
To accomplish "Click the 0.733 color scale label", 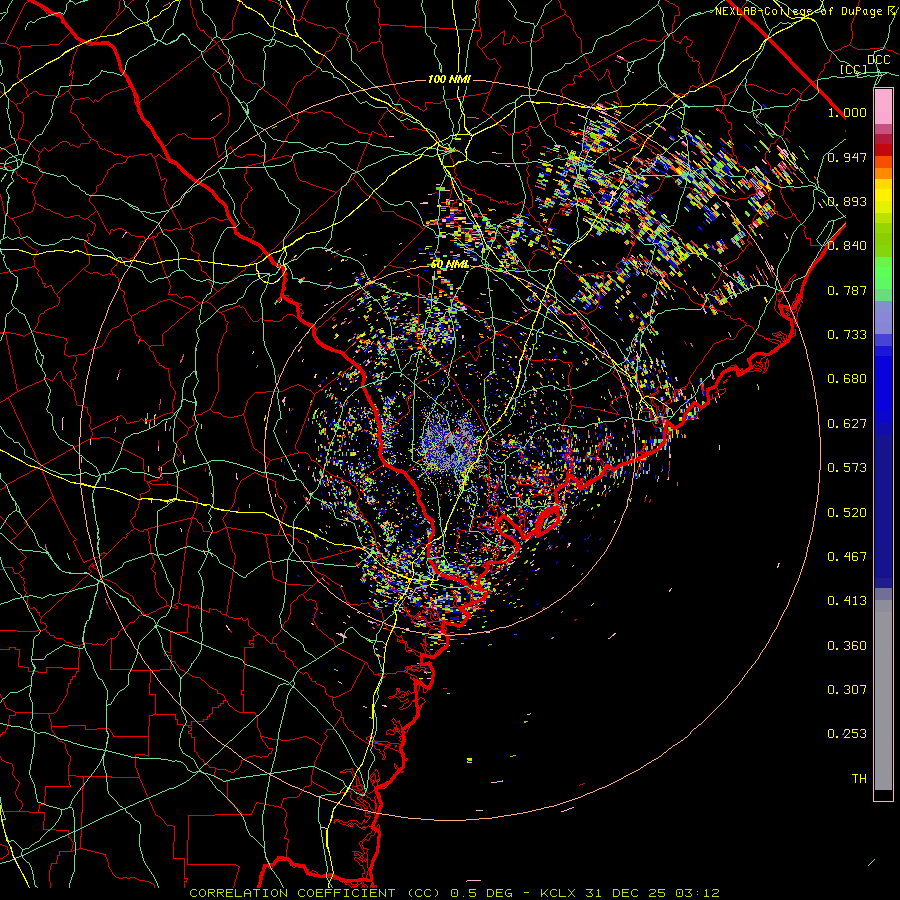I will (847, 335).
